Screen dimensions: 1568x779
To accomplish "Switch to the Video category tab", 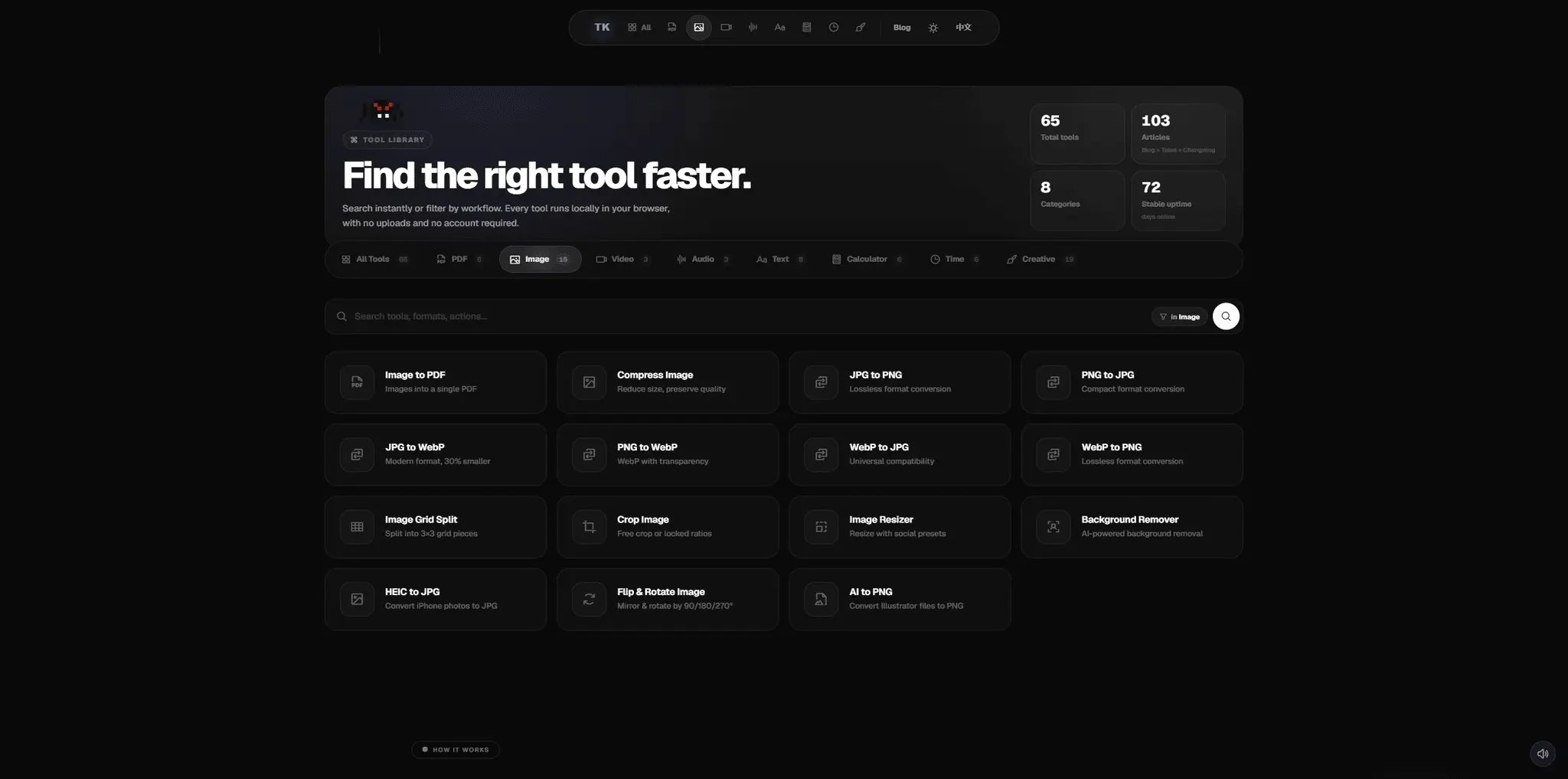I will tap(622, 259).
